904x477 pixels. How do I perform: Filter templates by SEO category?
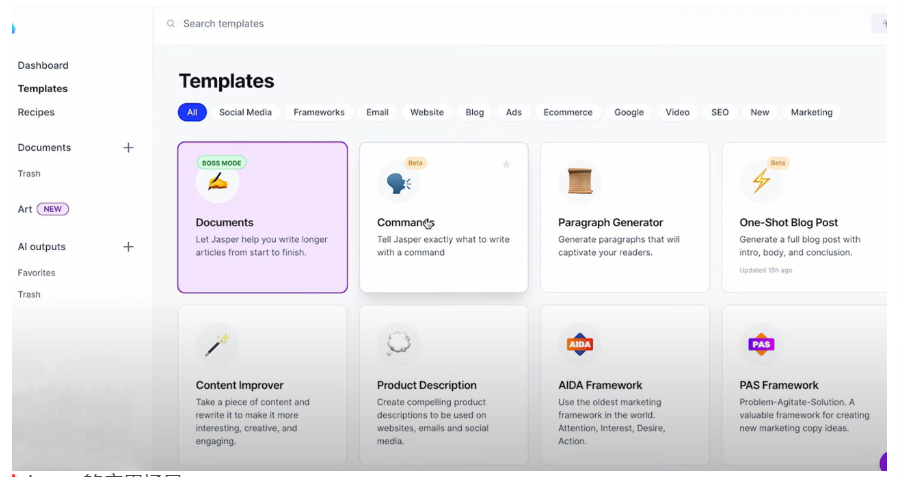pos(720,113)
